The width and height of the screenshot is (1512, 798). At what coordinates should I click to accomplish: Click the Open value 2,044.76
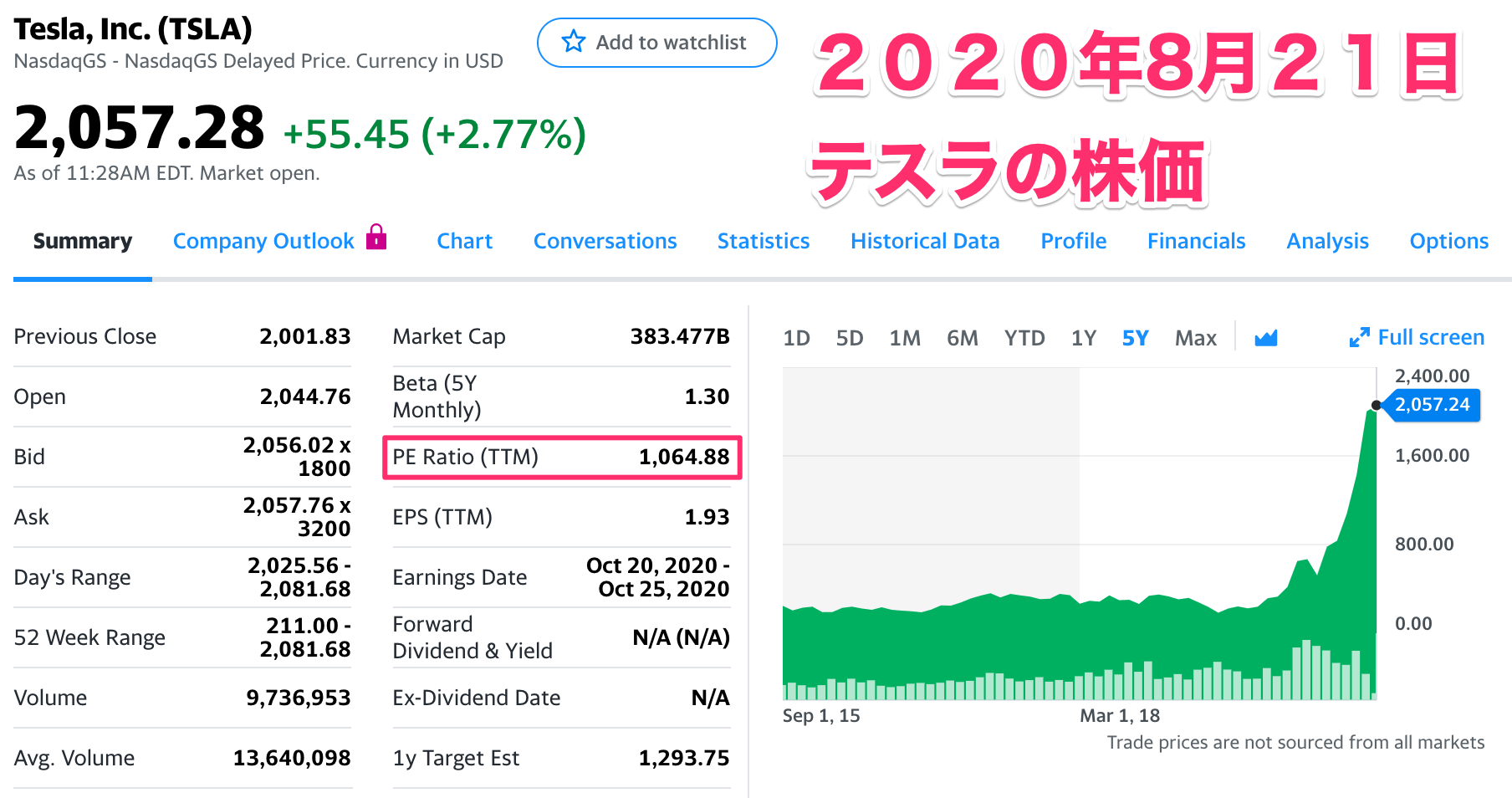click(305, 396)
